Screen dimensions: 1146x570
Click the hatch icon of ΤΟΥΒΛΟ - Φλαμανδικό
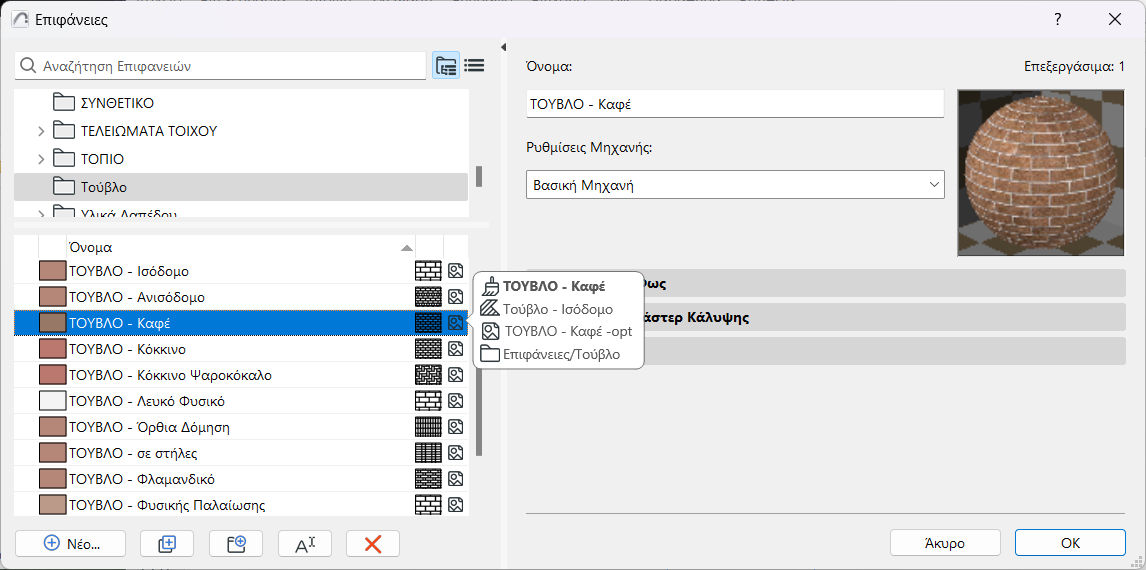pyautogui.click(x=428, y=479)
